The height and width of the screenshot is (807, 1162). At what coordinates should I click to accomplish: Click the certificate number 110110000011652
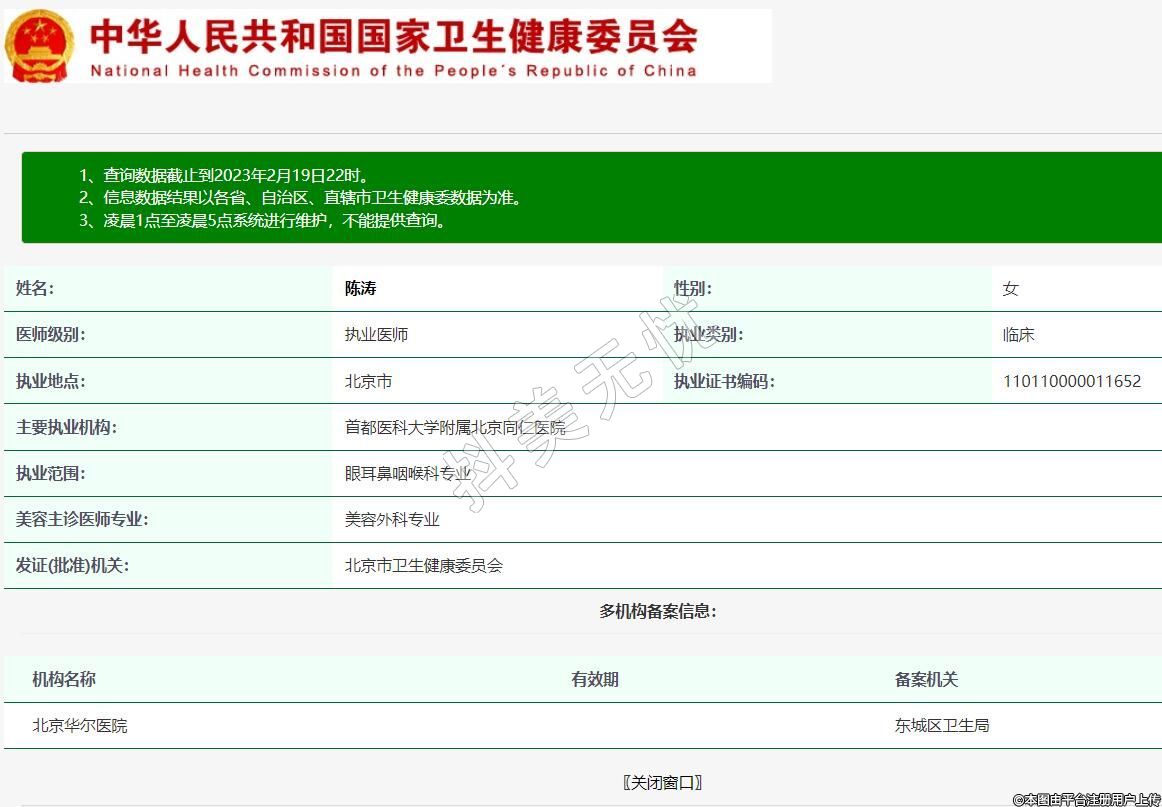[1071, 381]
